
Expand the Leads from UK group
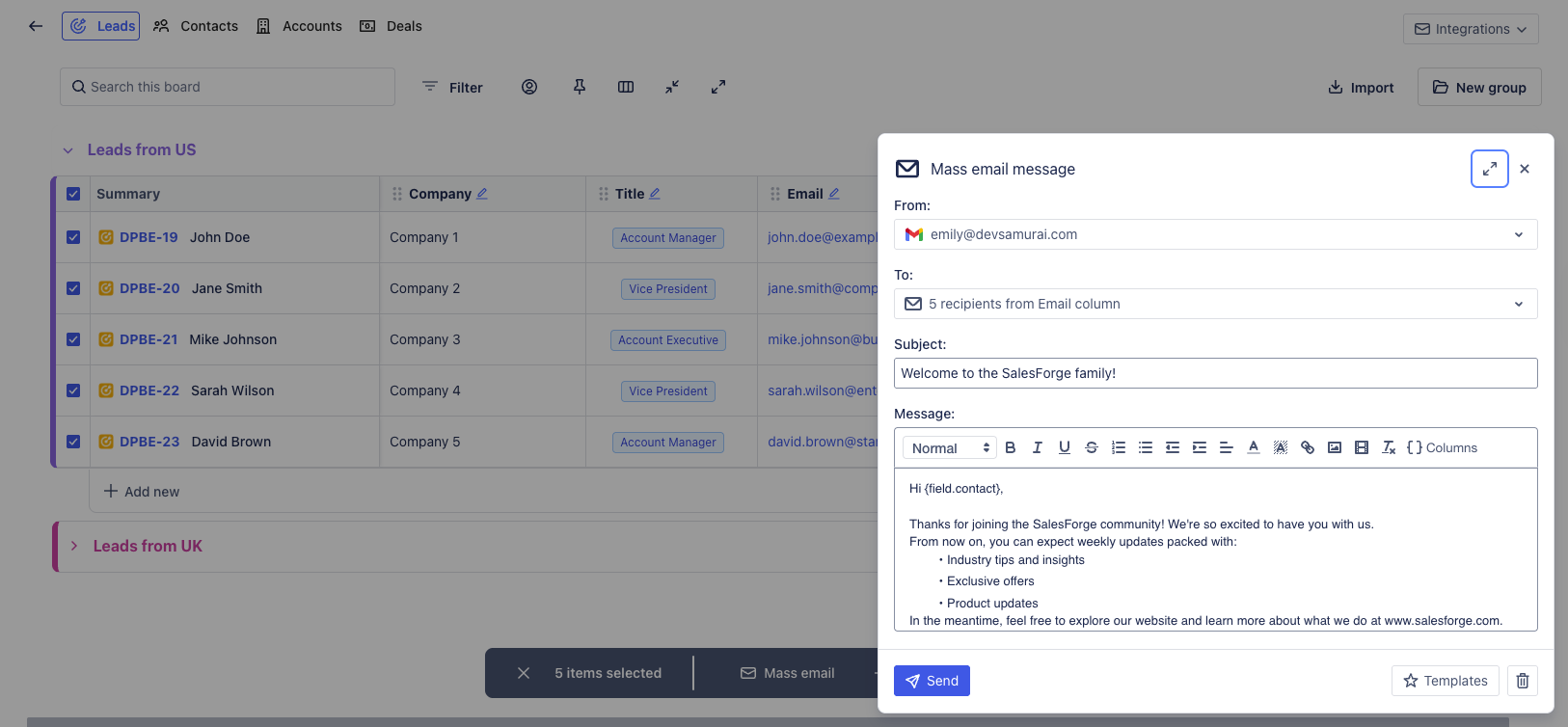click(74, 546)
